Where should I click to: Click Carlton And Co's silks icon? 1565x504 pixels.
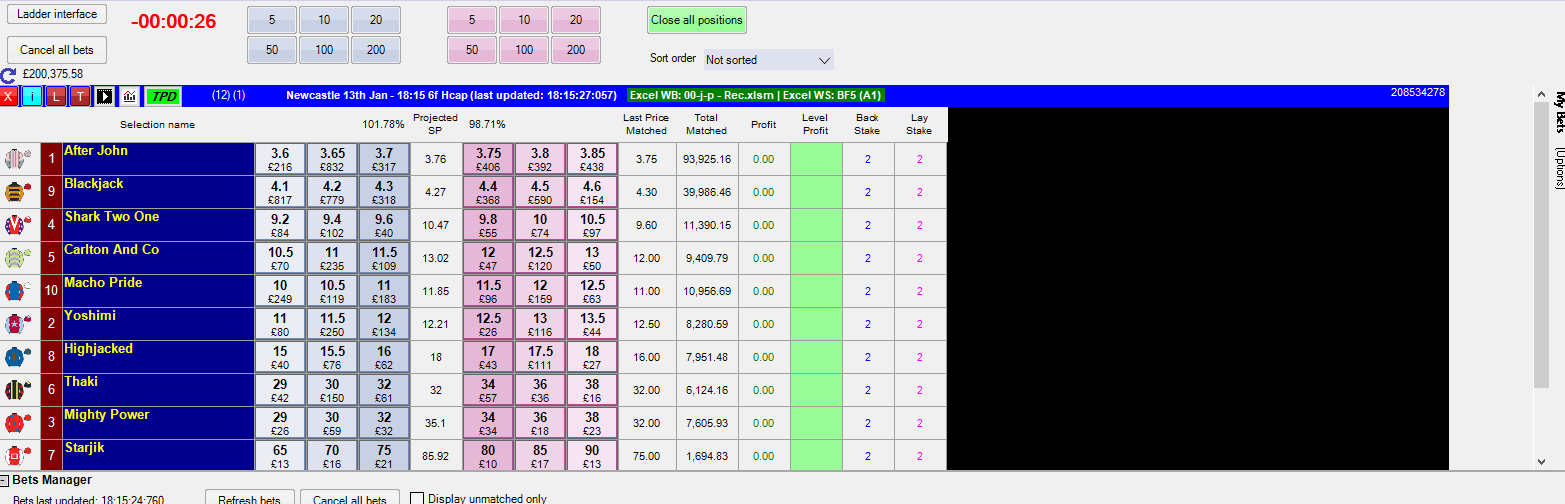(16, 258)
